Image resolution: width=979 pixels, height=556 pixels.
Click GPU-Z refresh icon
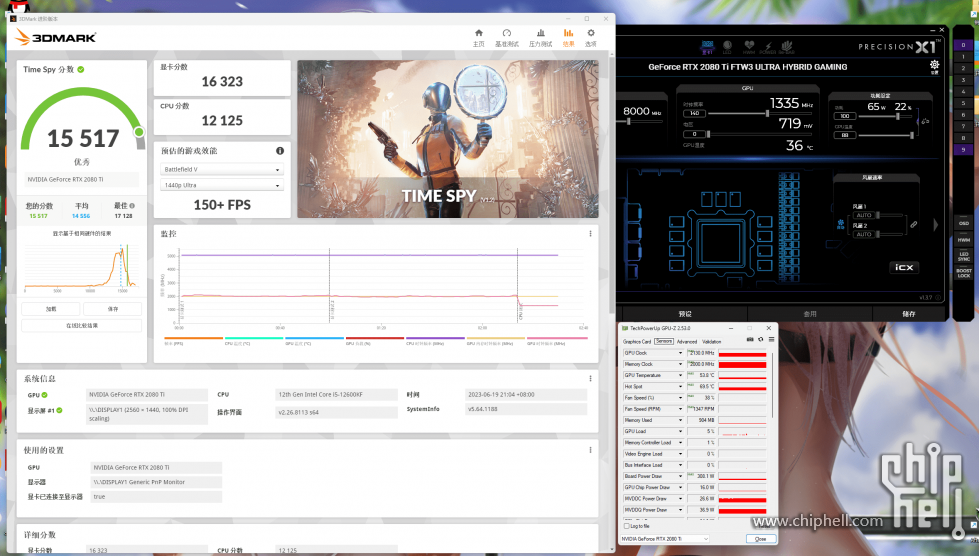(x=760, y=339)
